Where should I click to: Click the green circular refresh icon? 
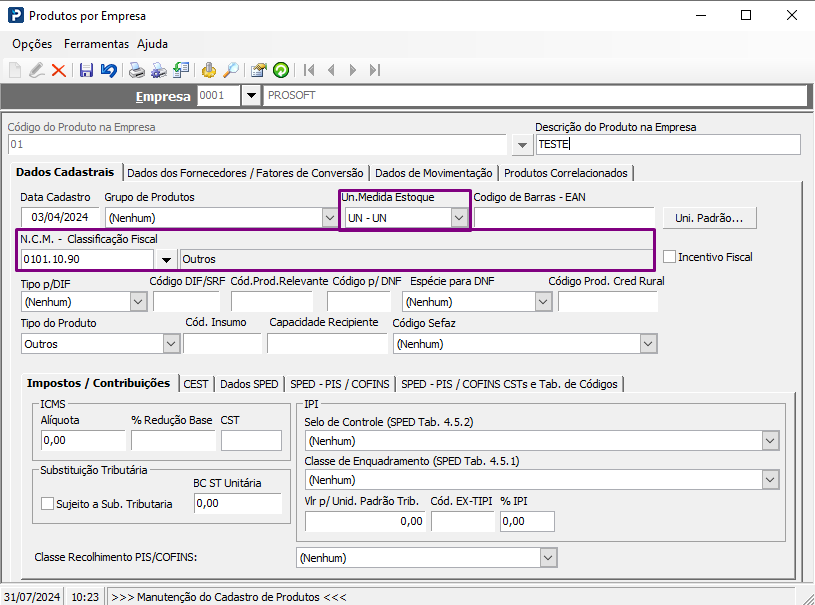click(281, 70)
